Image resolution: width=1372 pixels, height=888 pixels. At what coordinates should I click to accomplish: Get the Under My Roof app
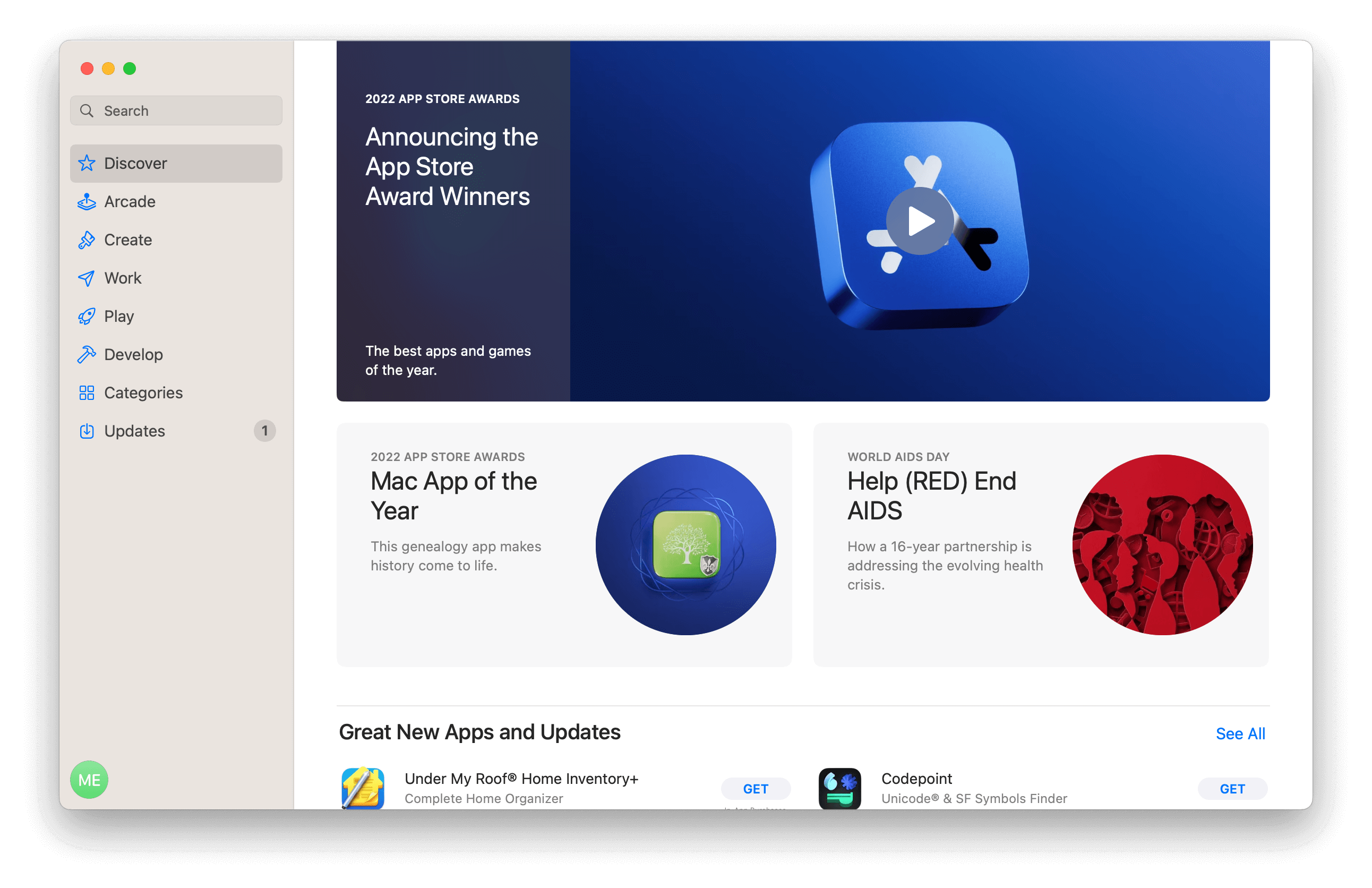pos(756,788)
